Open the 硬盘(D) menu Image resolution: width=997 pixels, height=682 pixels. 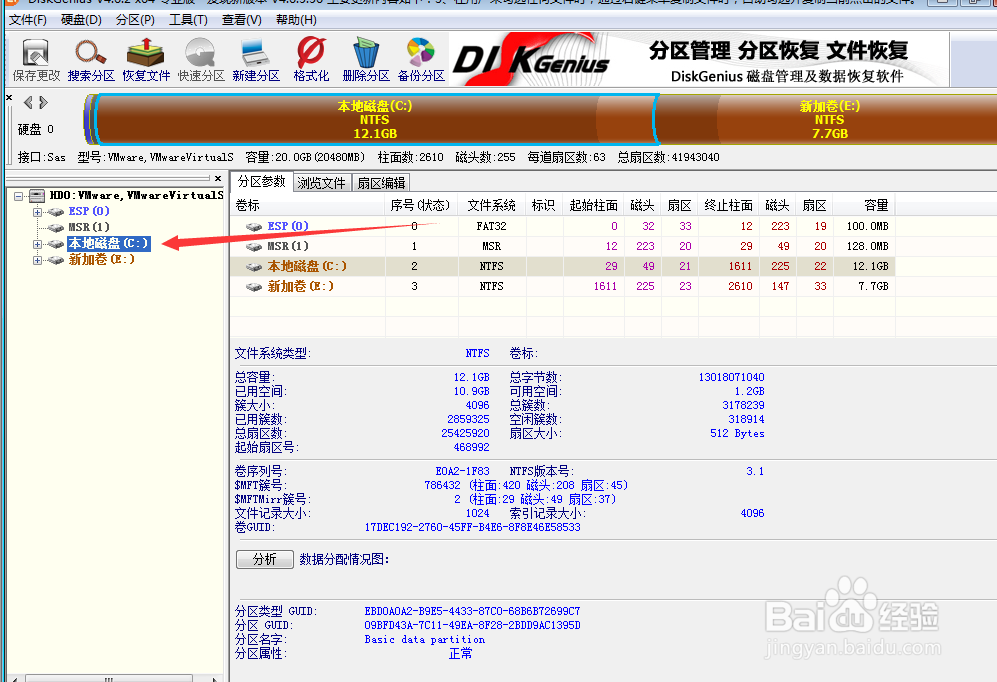pos(81,20)
